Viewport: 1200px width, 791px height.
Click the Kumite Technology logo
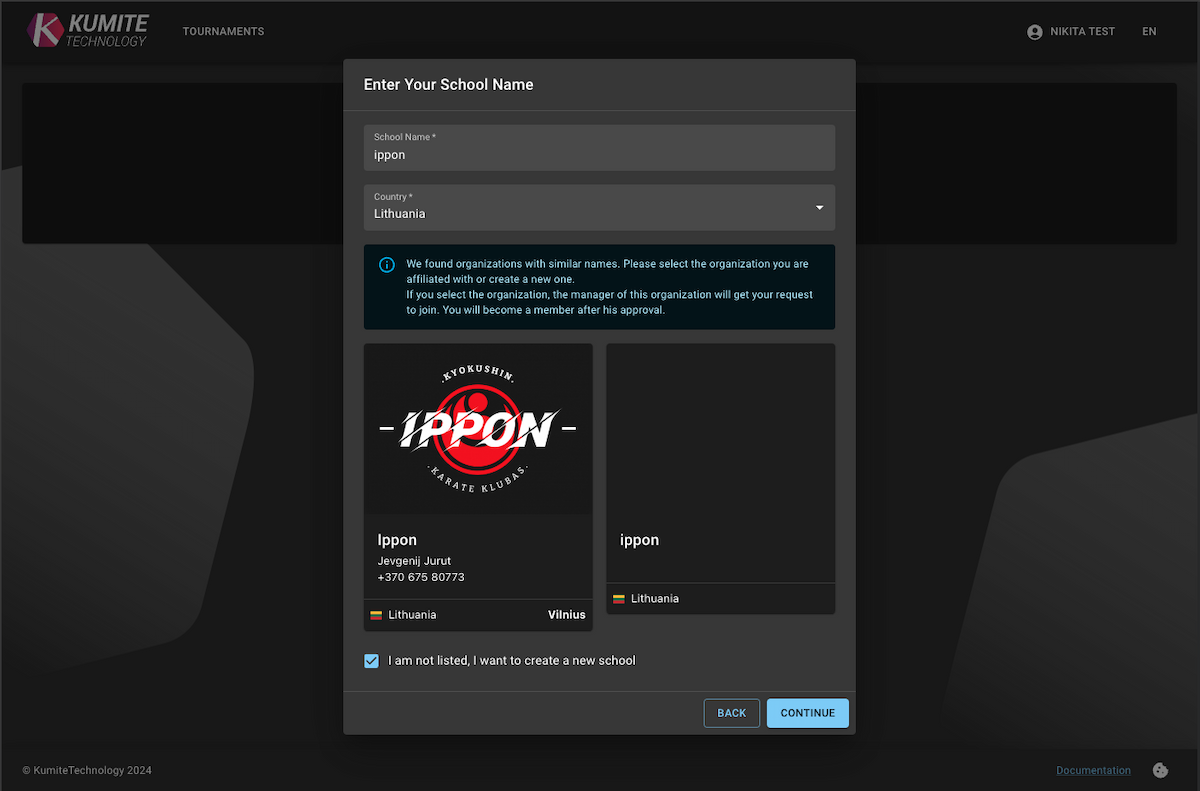click(x=88, y=31)
